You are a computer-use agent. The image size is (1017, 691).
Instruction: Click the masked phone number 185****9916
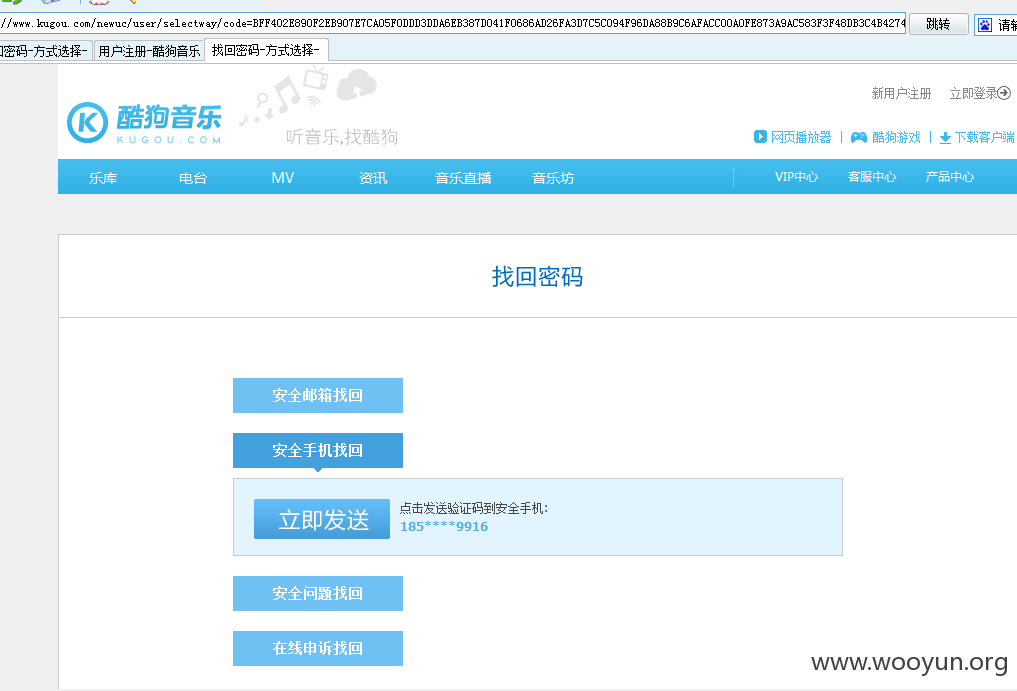click(444, 526)
